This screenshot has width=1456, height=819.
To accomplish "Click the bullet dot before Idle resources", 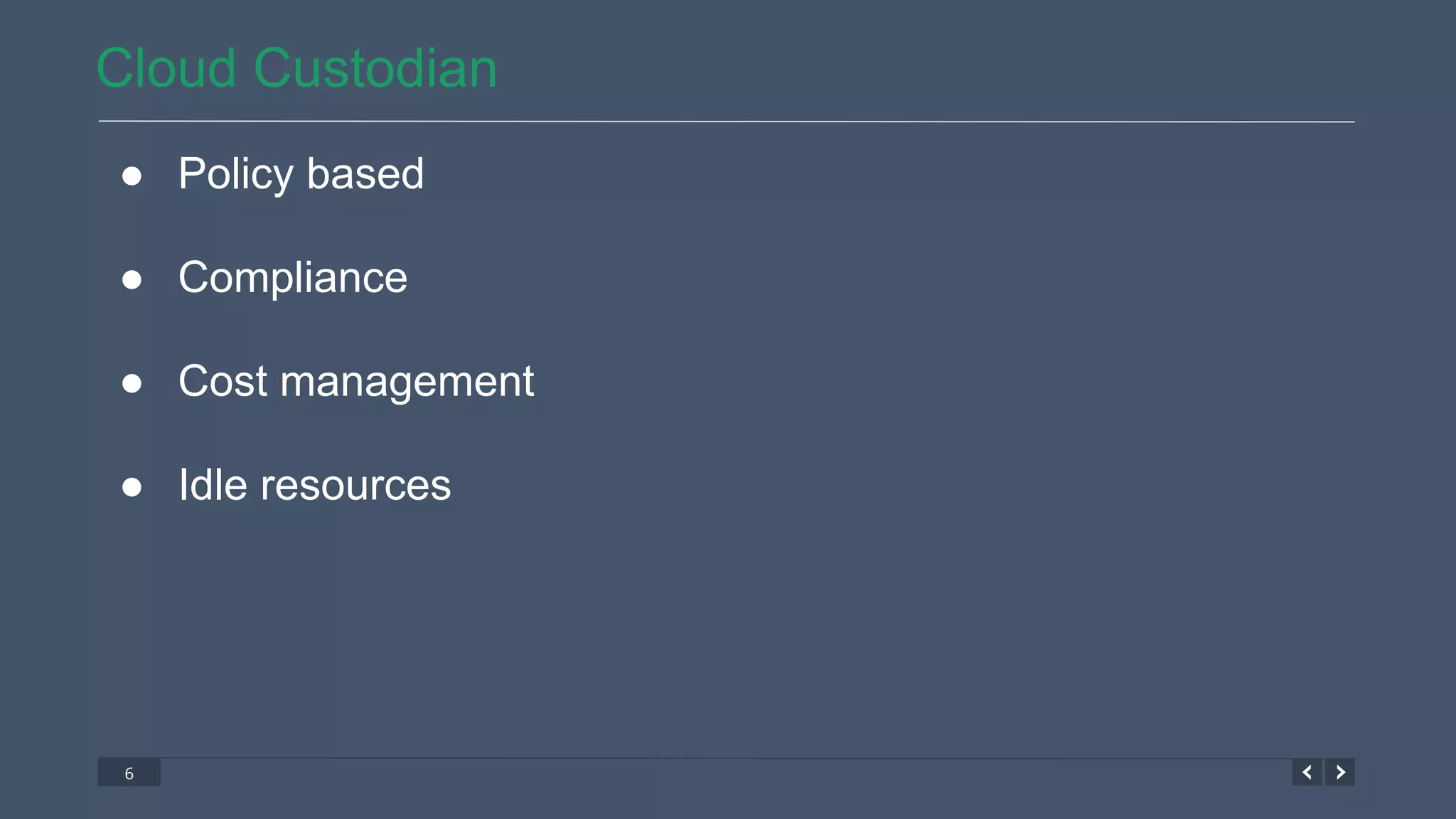I will (132, 487).
